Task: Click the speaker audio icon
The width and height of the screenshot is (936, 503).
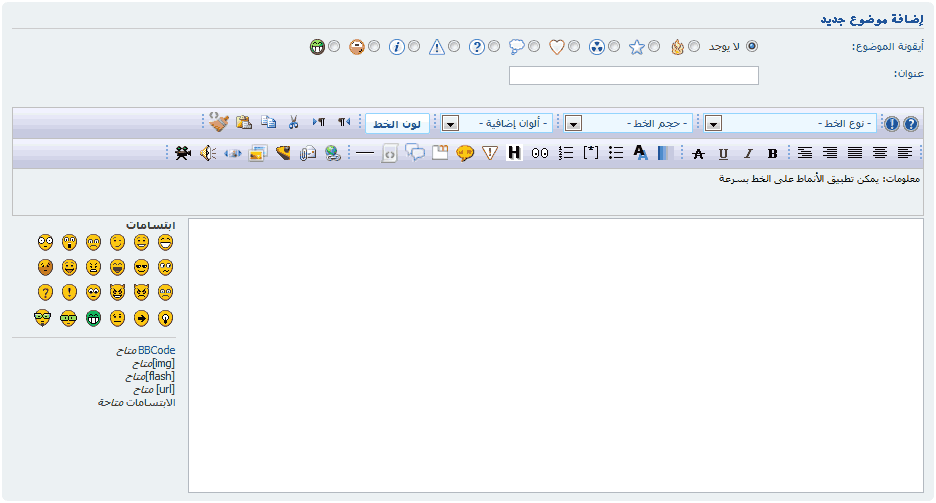Action: pyautogui.click(x=207, y=153)
